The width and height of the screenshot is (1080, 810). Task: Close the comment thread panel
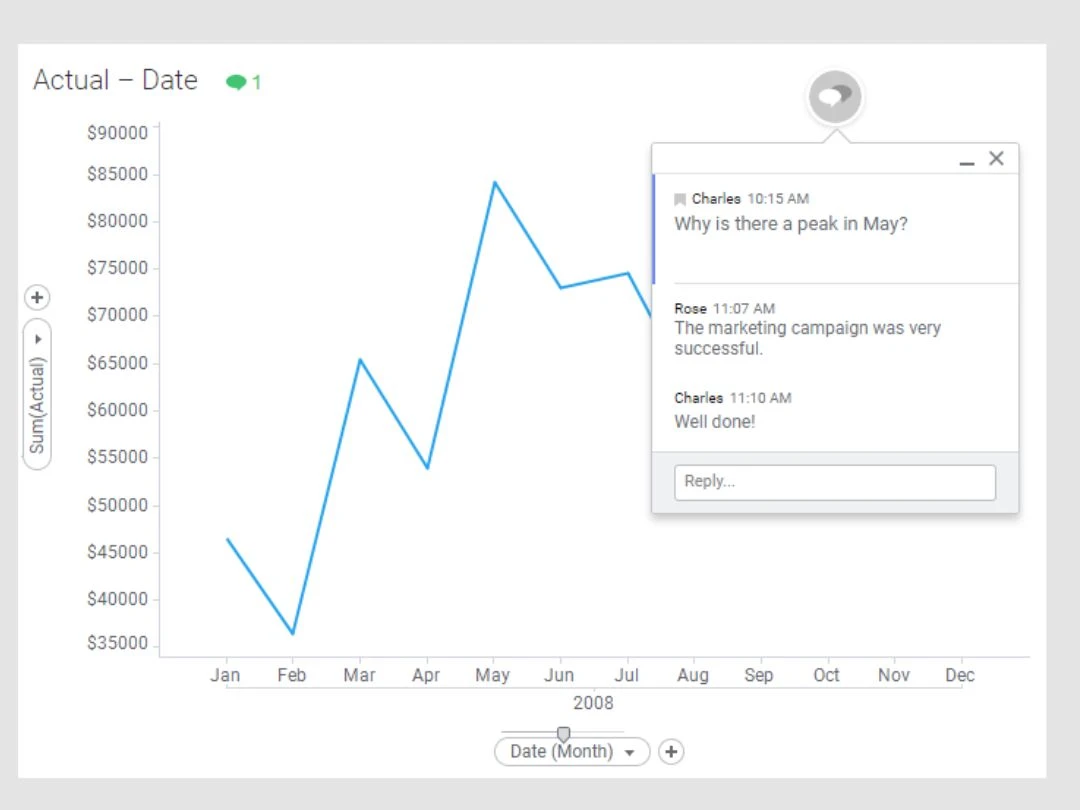coord(996,158)
